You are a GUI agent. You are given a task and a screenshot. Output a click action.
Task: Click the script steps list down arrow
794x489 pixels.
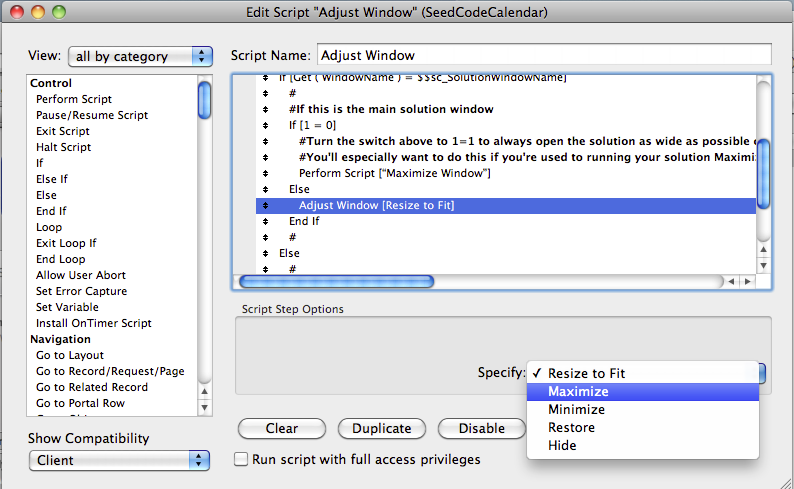coord(764,265)
